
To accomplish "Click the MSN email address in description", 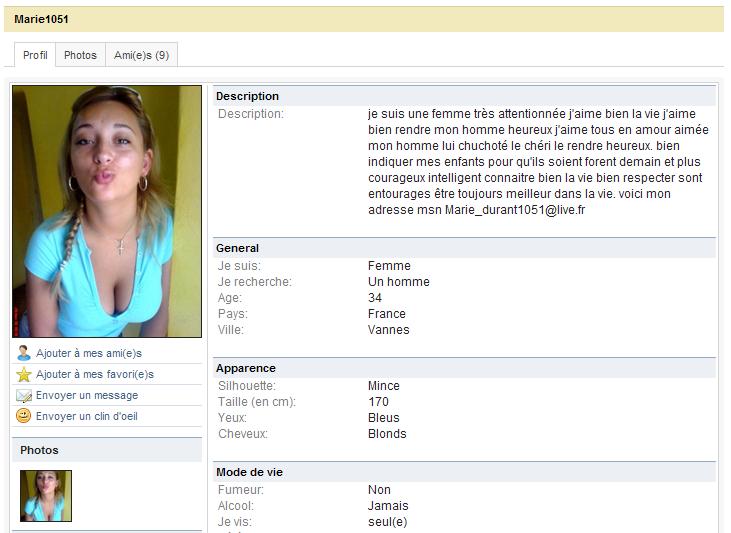I will 515,210.
